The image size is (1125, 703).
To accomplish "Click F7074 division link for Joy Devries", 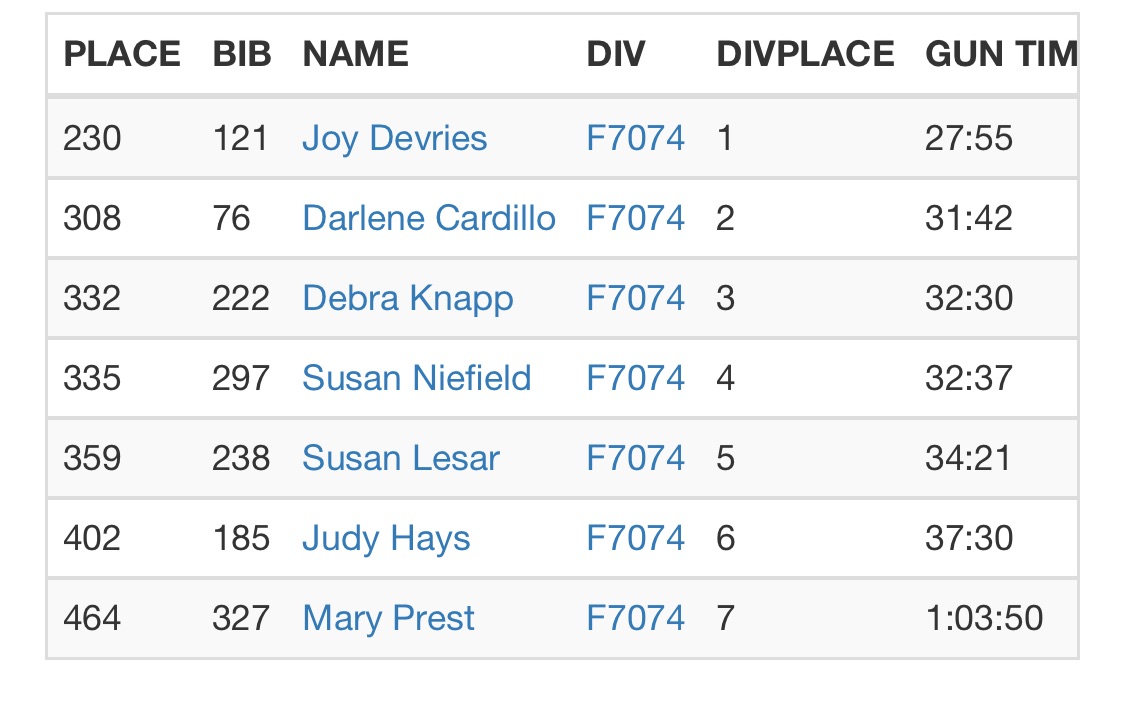I will point(635,138).
